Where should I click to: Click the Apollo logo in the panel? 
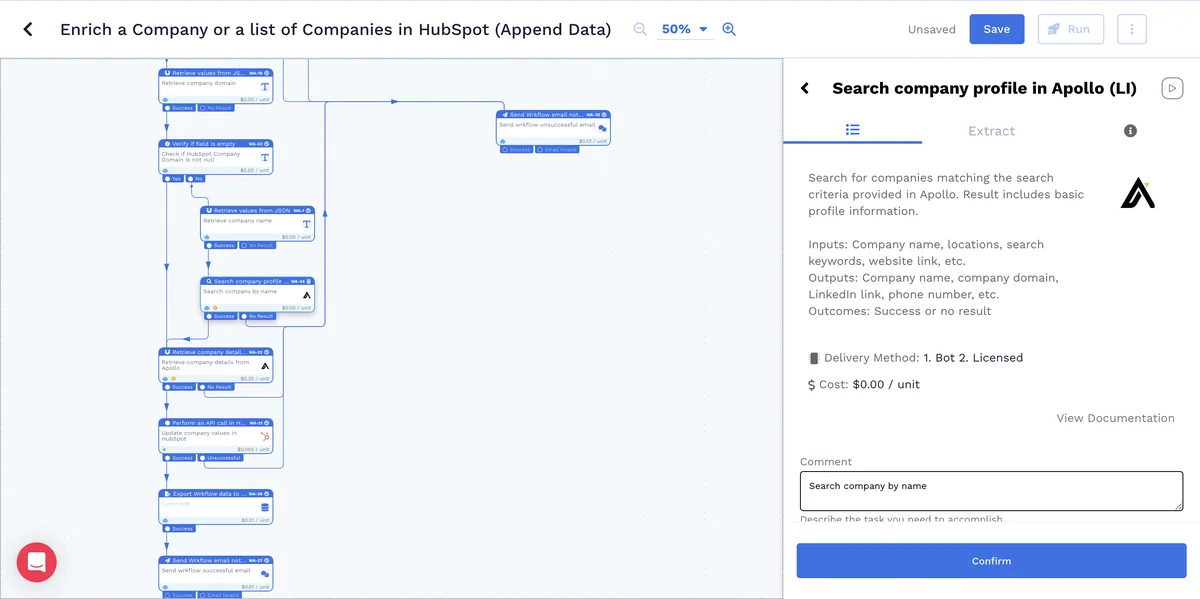click(x=1137, y=193)
